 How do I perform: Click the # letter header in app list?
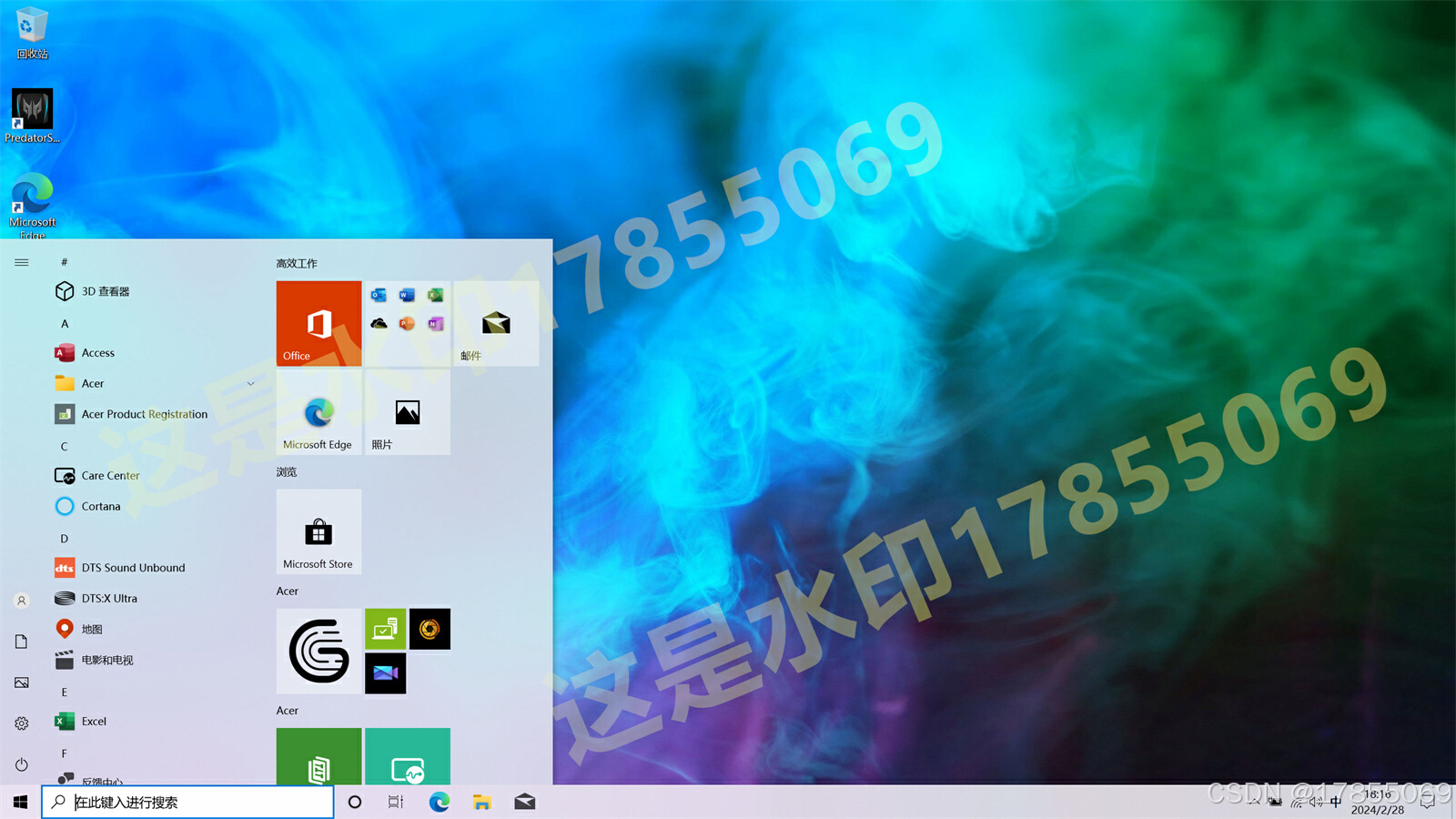(65, 262)
